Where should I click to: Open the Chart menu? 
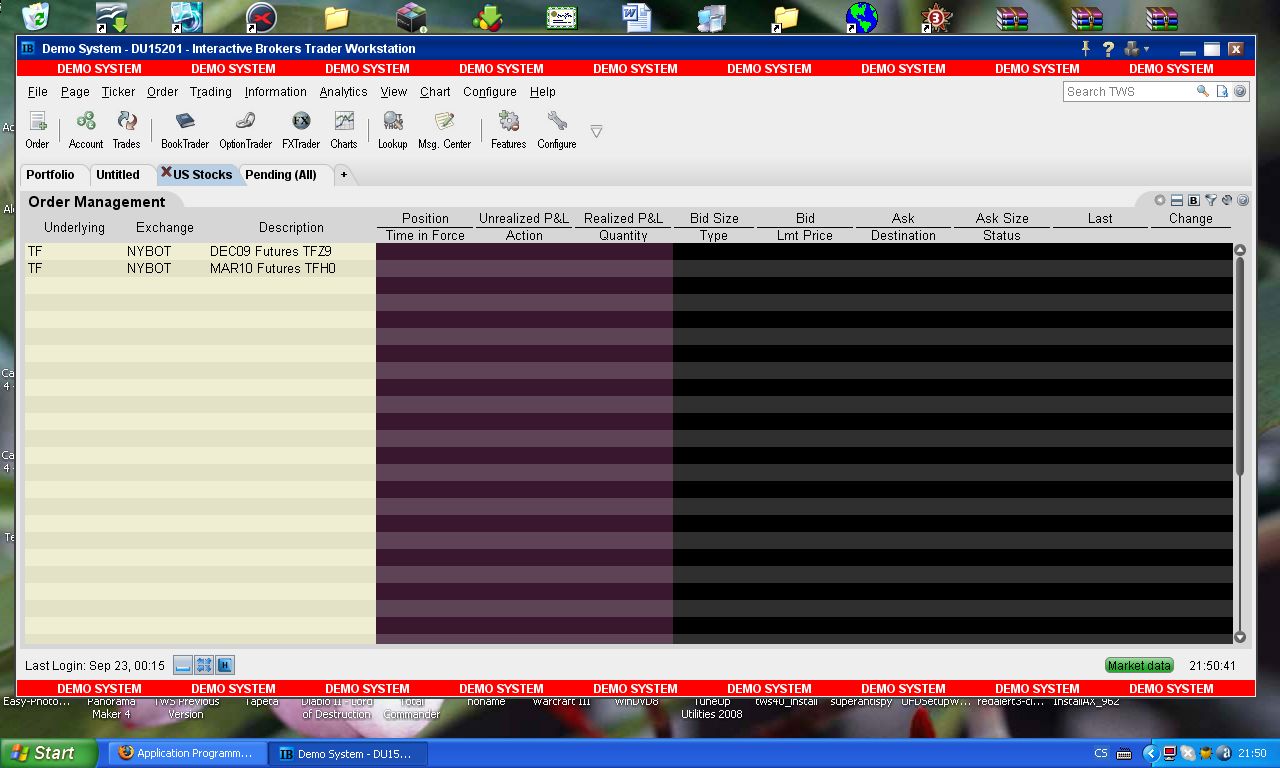coord(435,91)
